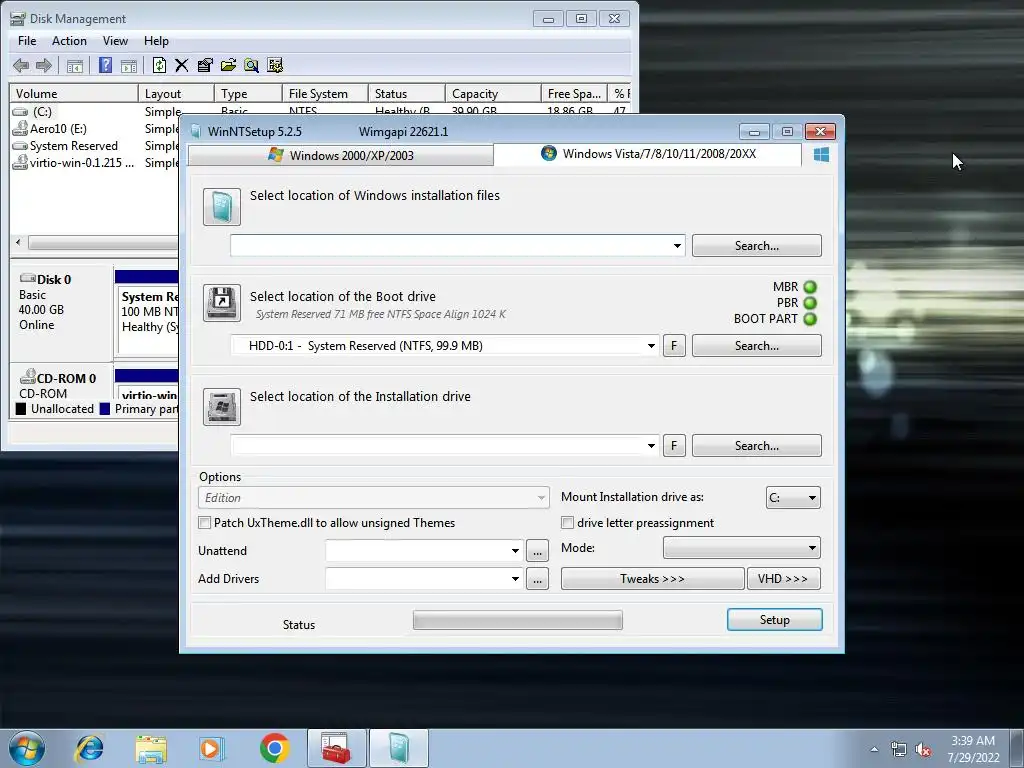This screenshot has height=768, width=1024.
Task: Click the open folder icon in Disk Management toolbar
Action: [x=228, y=65]
